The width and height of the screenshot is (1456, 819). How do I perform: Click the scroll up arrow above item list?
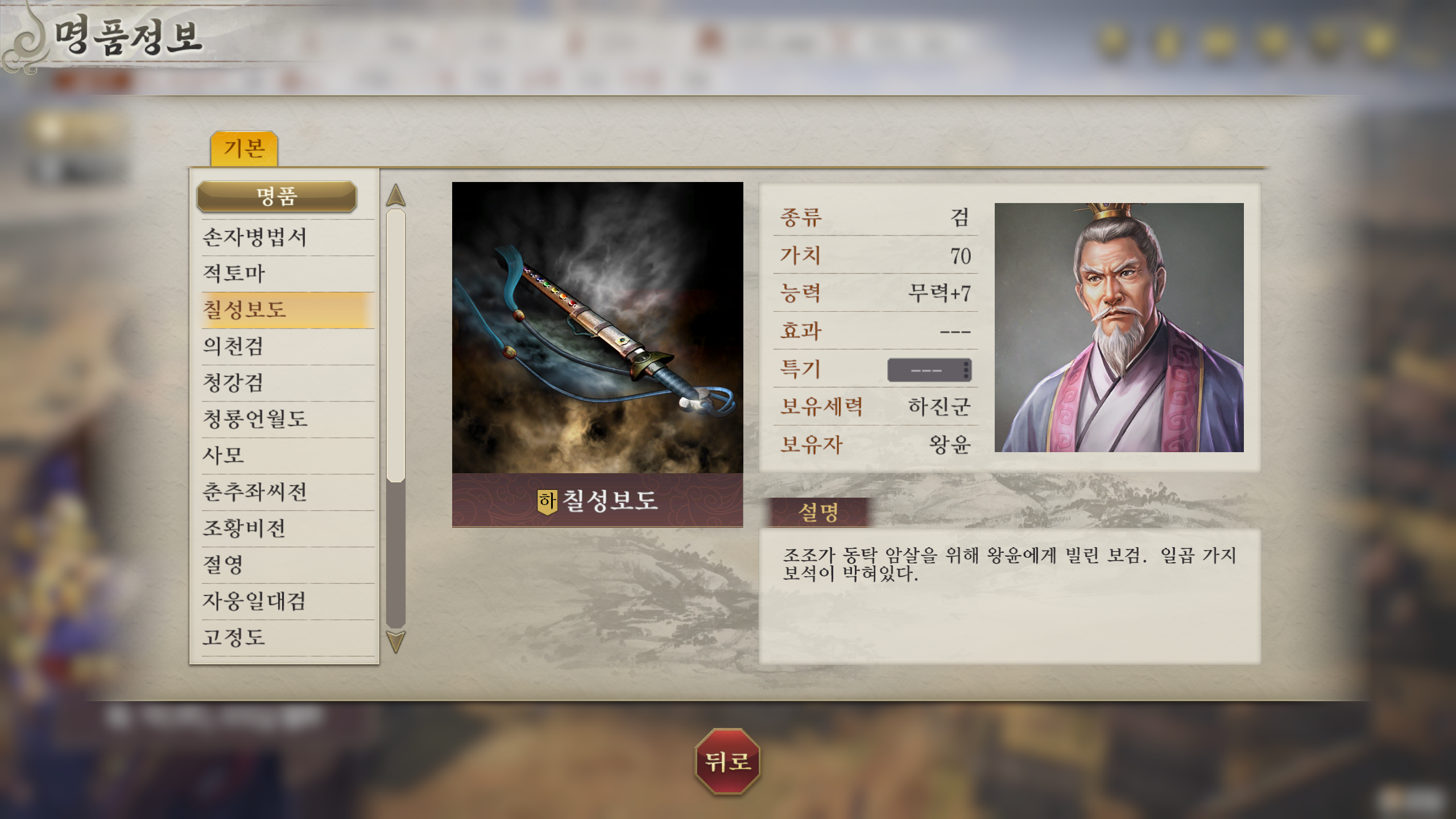[x=395, y=195]
